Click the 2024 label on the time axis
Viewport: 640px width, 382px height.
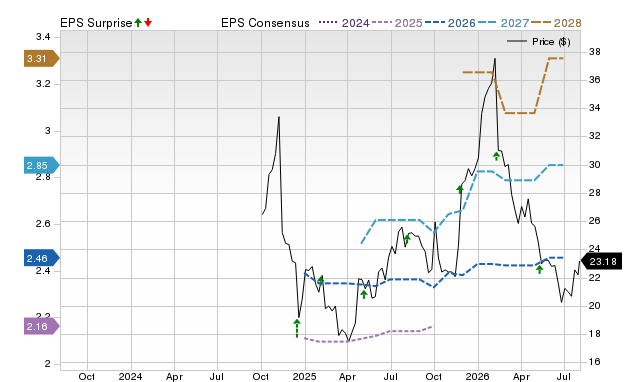coord(130,377)
